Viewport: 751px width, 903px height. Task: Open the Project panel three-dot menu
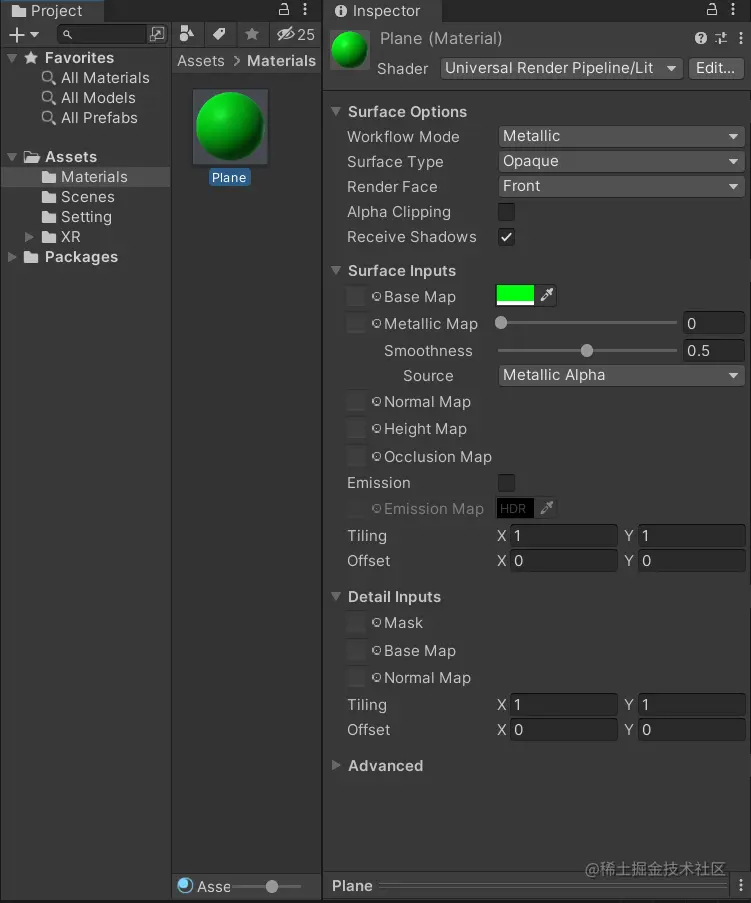click(305, 9)
